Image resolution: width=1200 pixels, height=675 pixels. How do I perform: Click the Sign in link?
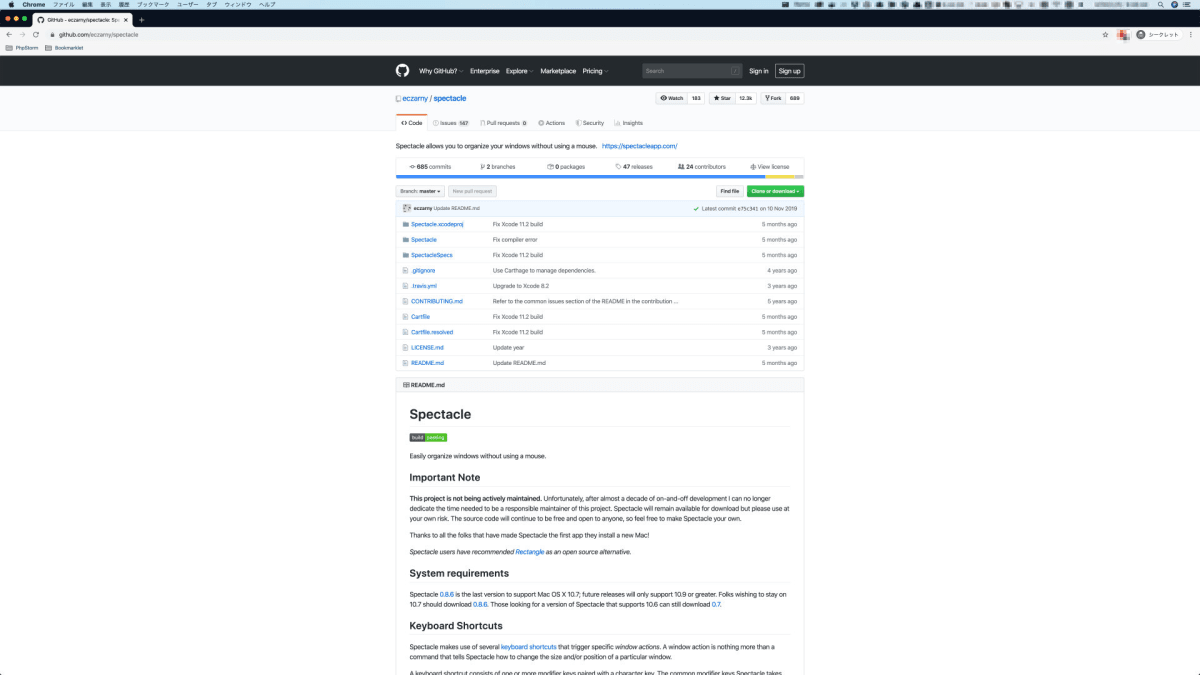coord(759,71)
